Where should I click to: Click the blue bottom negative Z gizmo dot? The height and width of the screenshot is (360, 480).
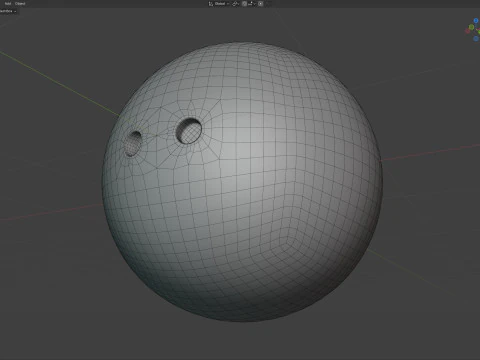click(x=476, y=39)
